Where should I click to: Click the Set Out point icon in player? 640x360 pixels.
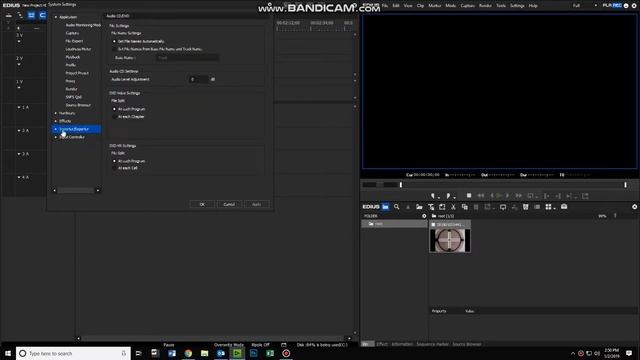448,196
